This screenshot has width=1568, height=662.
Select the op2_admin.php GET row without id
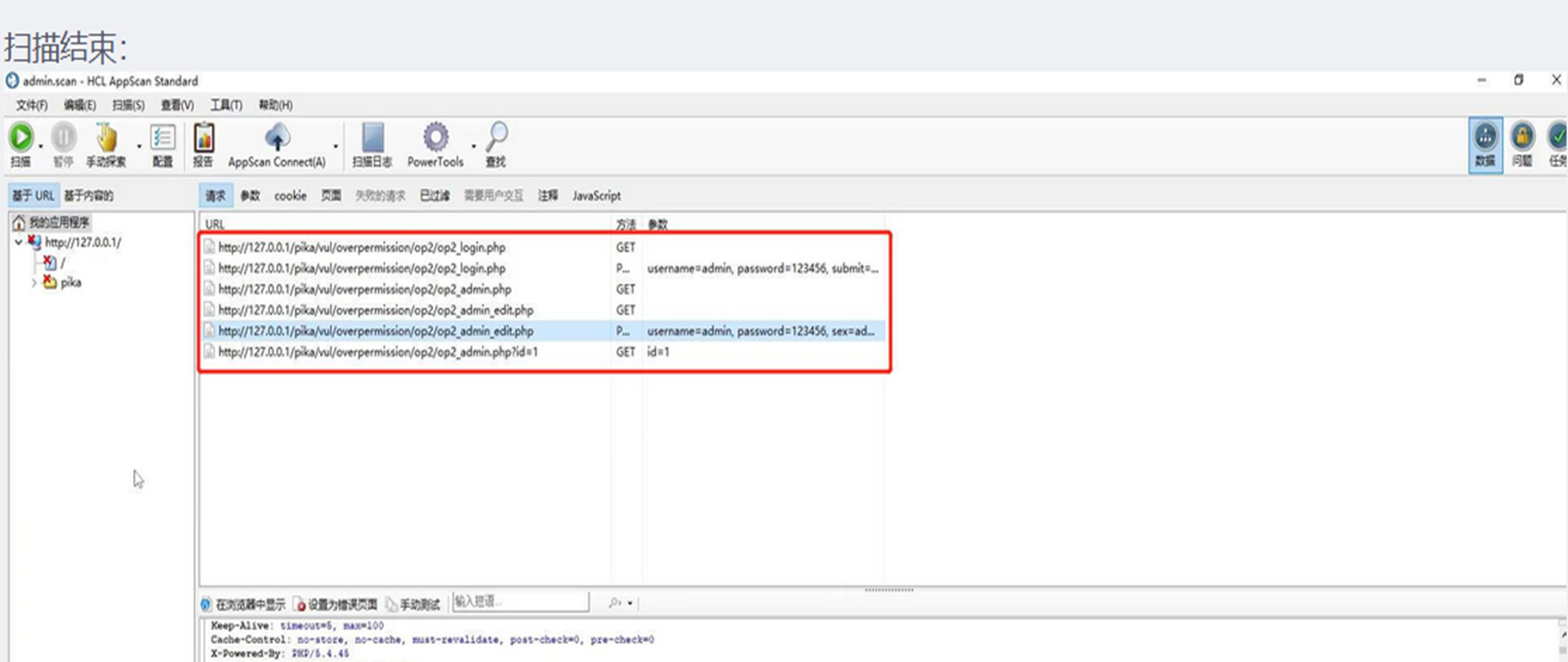[542, 289]
